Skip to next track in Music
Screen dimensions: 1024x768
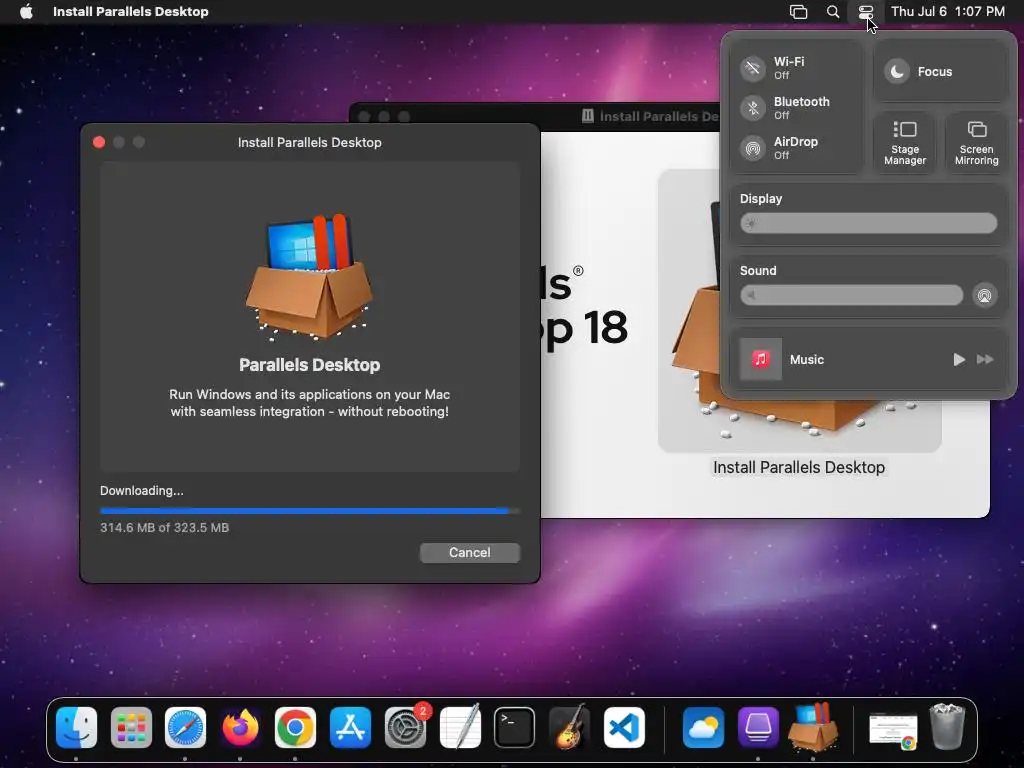985,359
